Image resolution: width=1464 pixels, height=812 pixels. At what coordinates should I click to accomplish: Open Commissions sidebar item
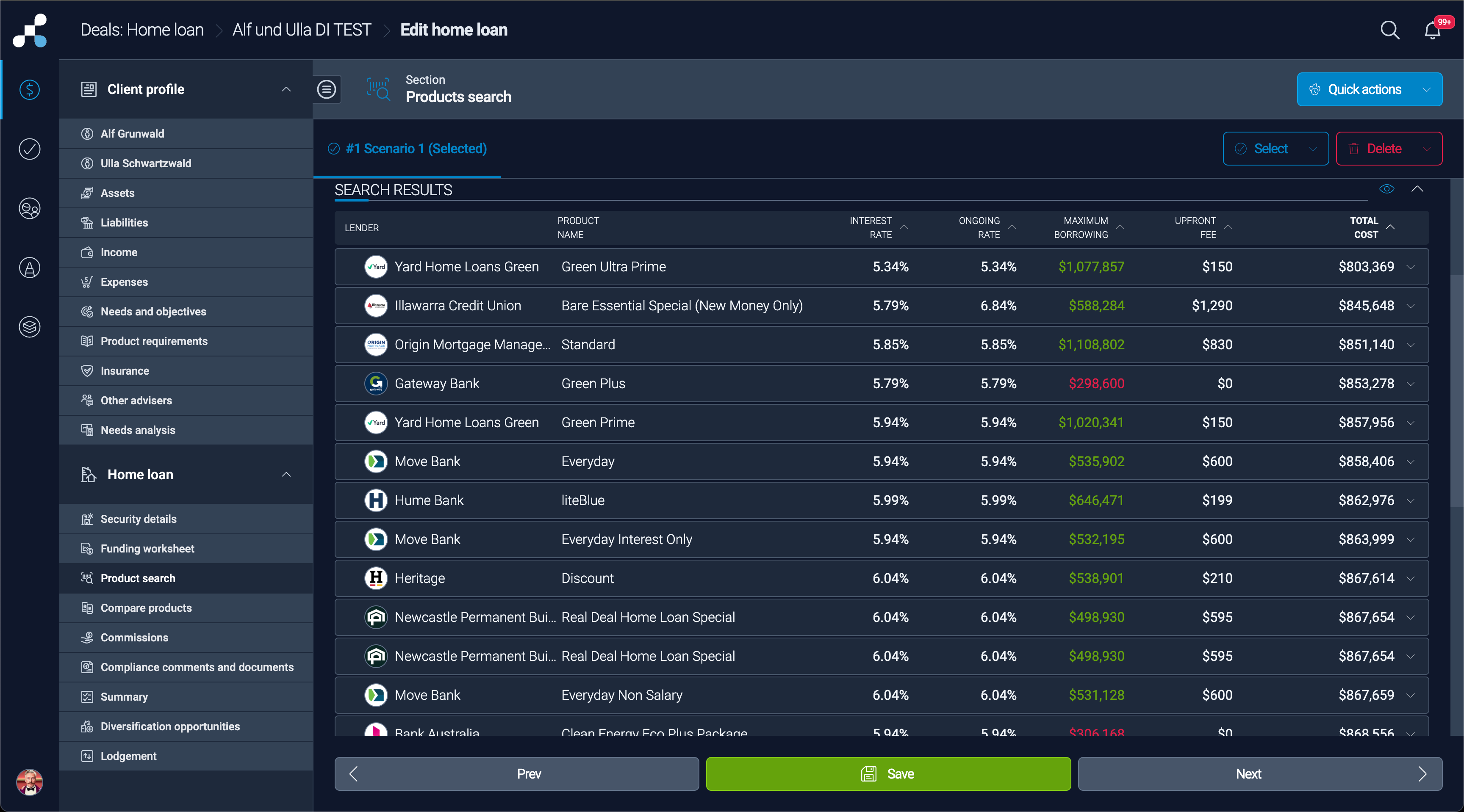tap(186, 638)
